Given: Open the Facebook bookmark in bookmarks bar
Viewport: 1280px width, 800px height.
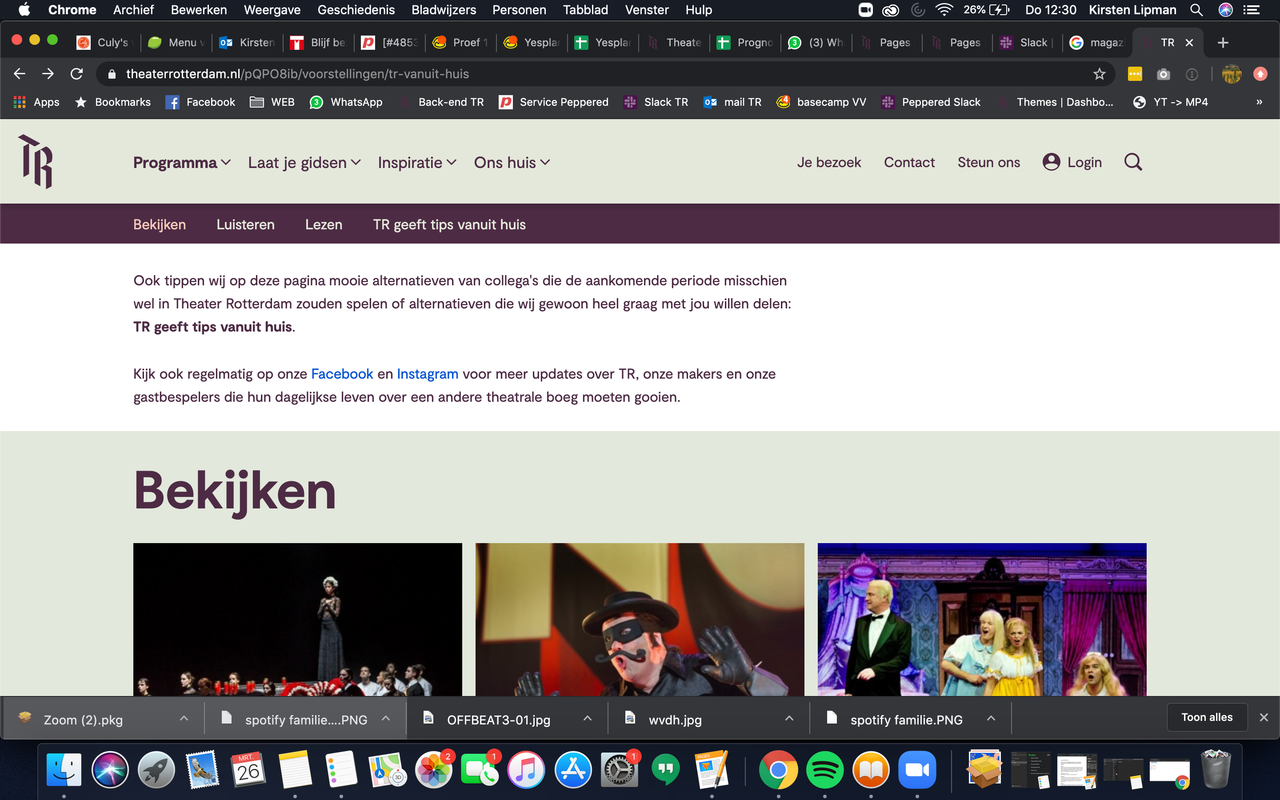Looking at the screenshot, I should click(x=200, y=102).
